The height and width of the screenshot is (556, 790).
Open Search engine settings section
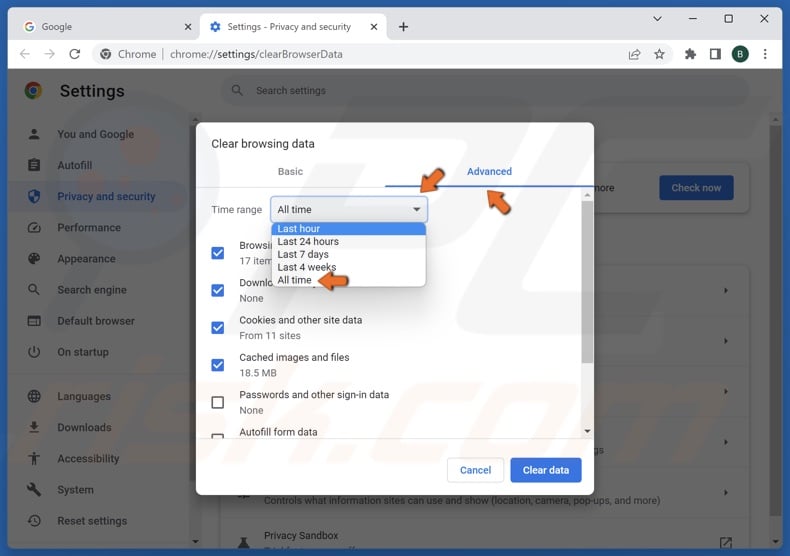coord(92,290)
